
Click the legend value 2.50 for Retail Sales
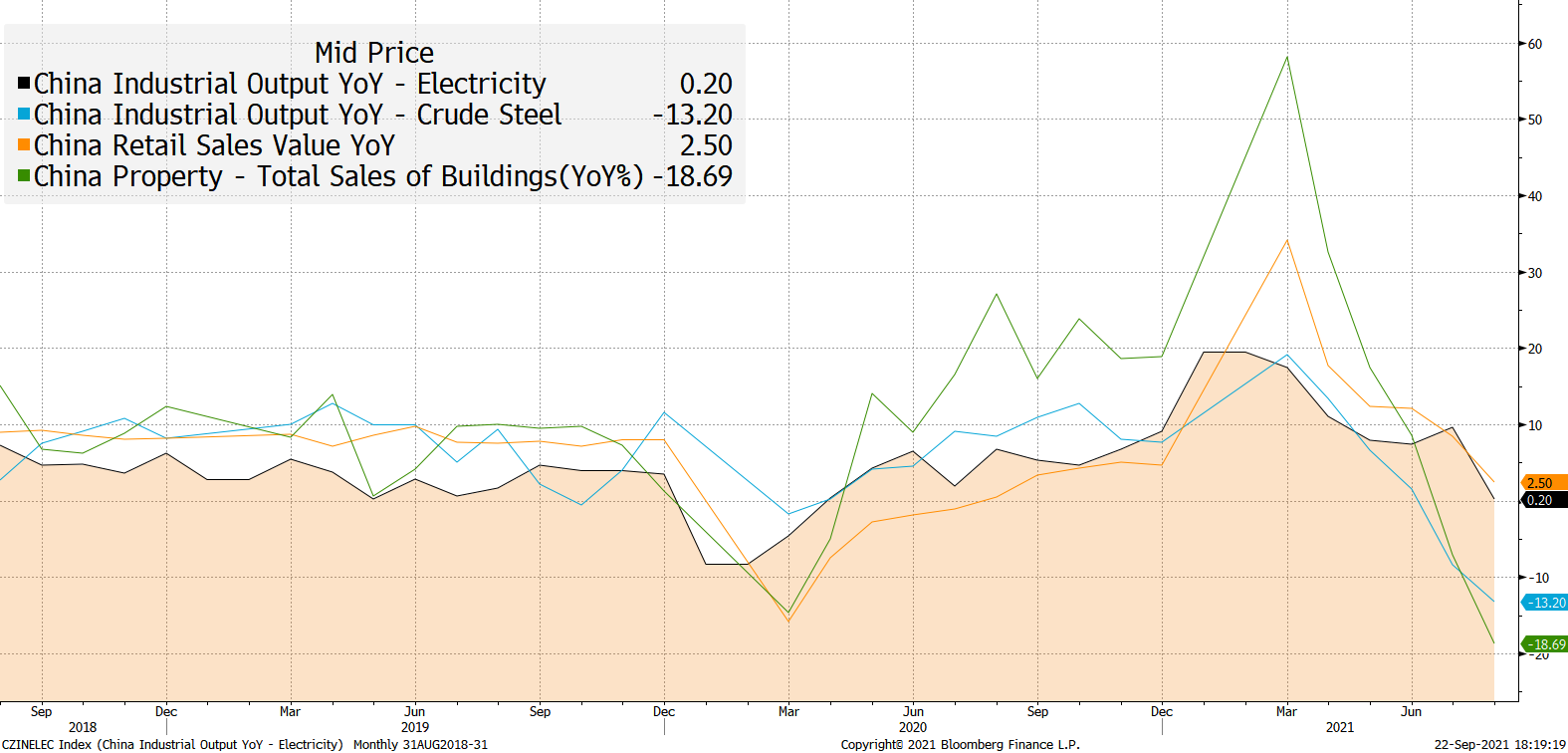point(706,145)
